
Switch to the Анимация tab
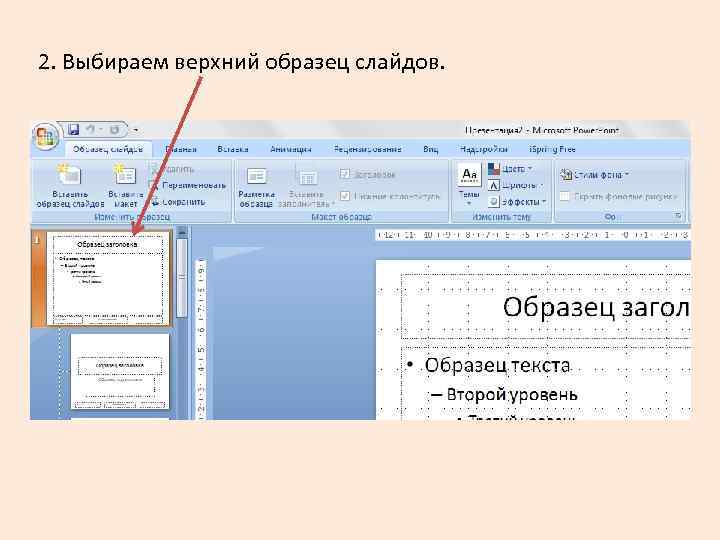pyautogui.click(x=291, y=150)
